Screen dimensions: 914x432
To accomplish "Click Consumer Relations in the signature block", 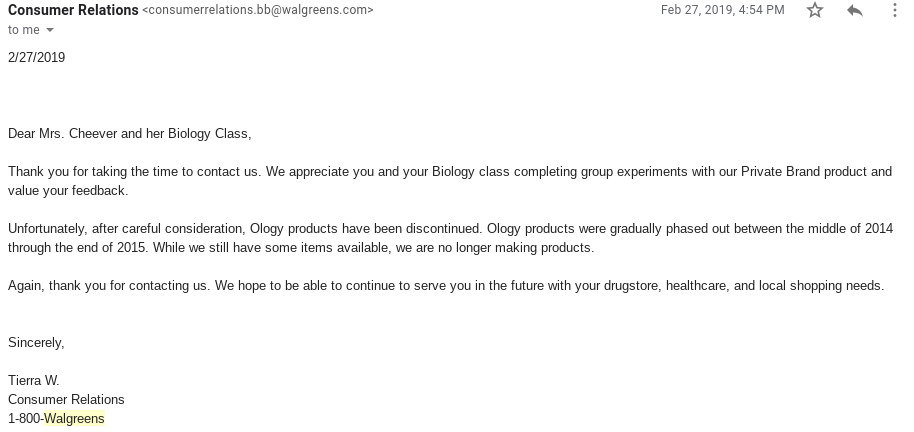I will coord(66,400).
